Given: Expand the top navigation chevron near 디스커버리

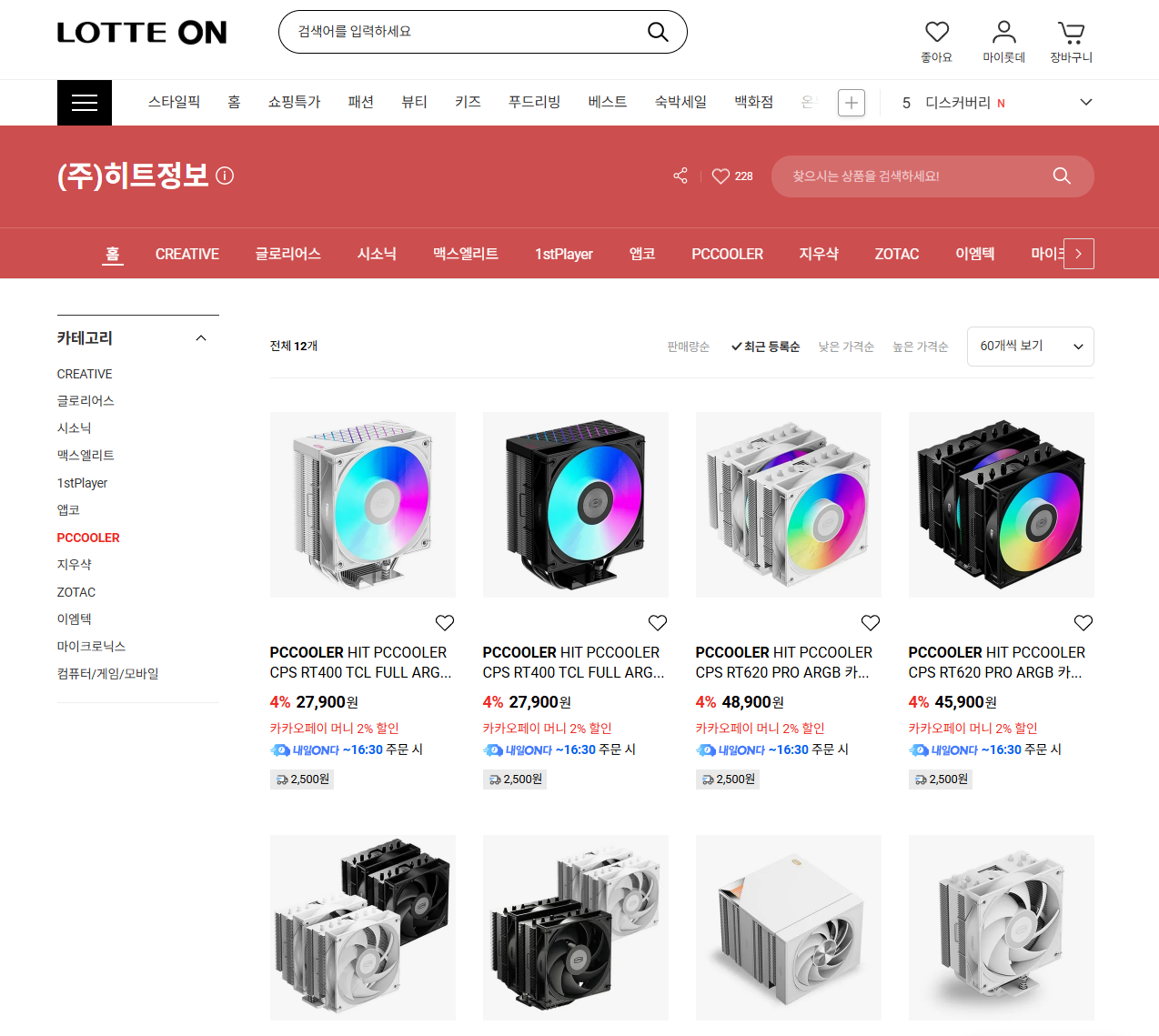Looking at the screenshot, I should [x=1085, y=102].
